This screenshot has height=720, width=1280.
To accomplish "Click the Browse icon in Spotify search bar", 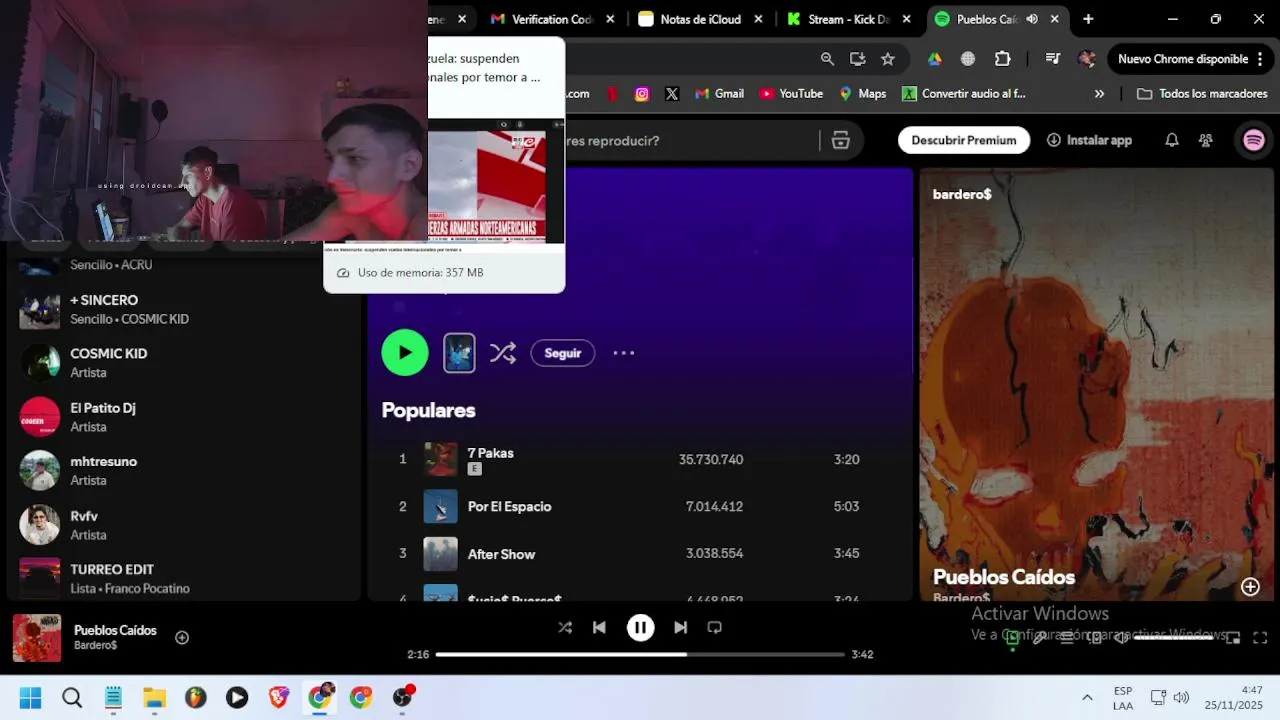I will pos(841,140).
